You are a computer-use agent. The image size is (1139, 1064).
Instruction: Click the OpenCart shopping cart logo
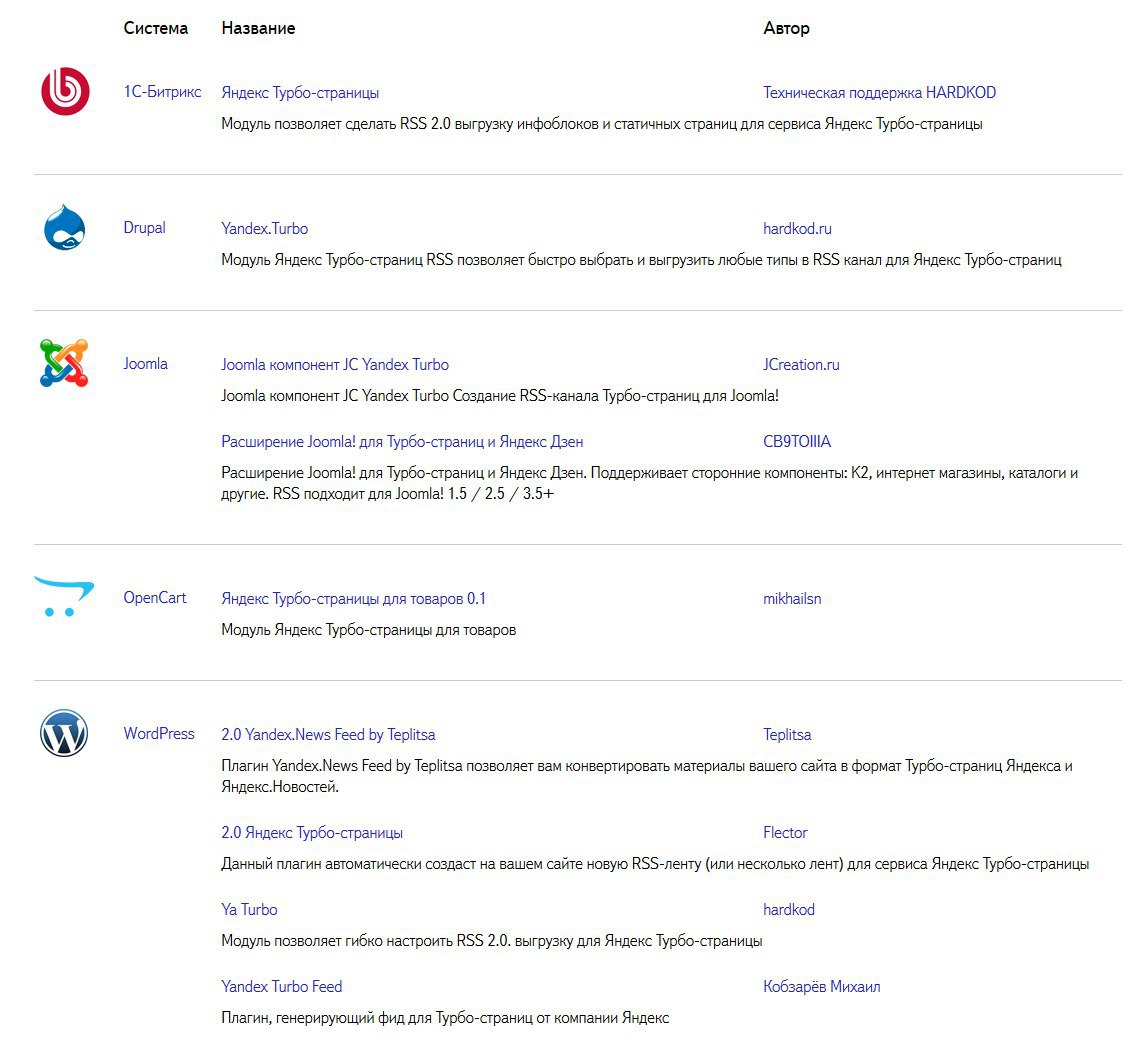[x=64, y=596]
